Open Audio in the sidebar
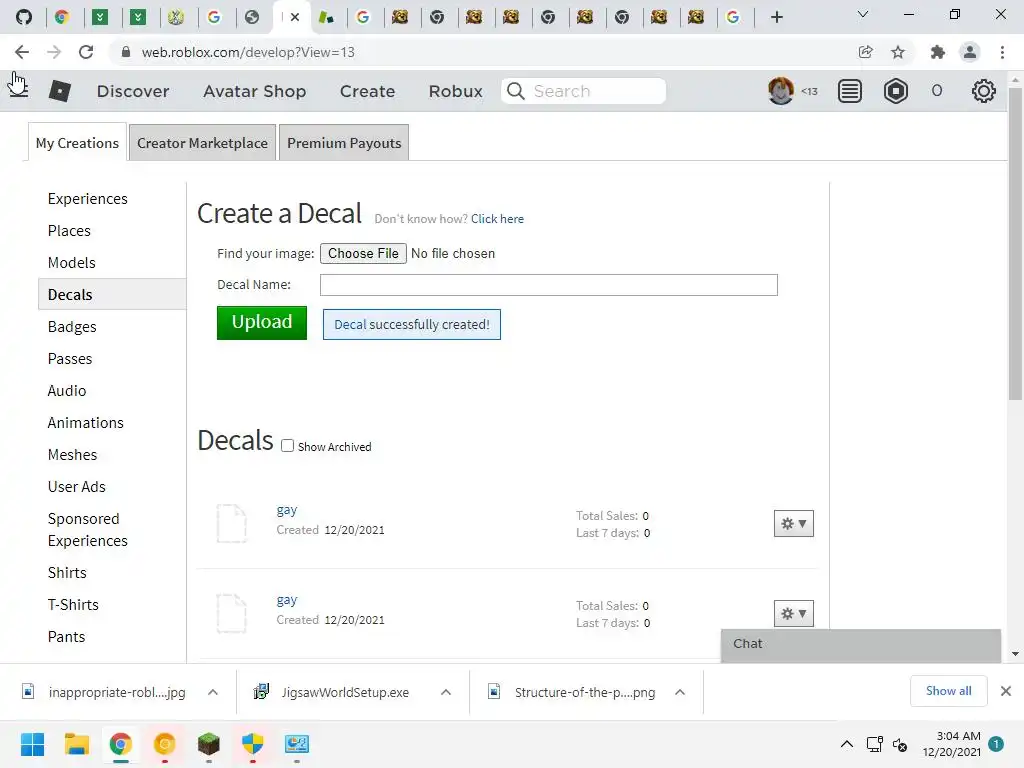 [67, 391]
